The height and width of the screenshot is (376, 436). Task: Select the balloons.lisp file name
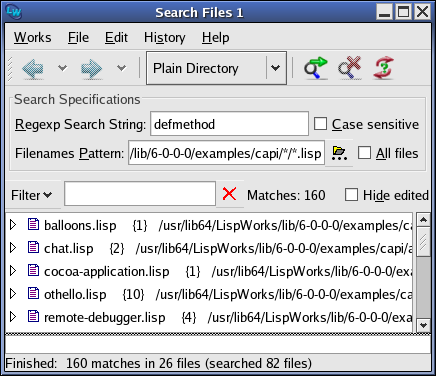pos(80,226)
